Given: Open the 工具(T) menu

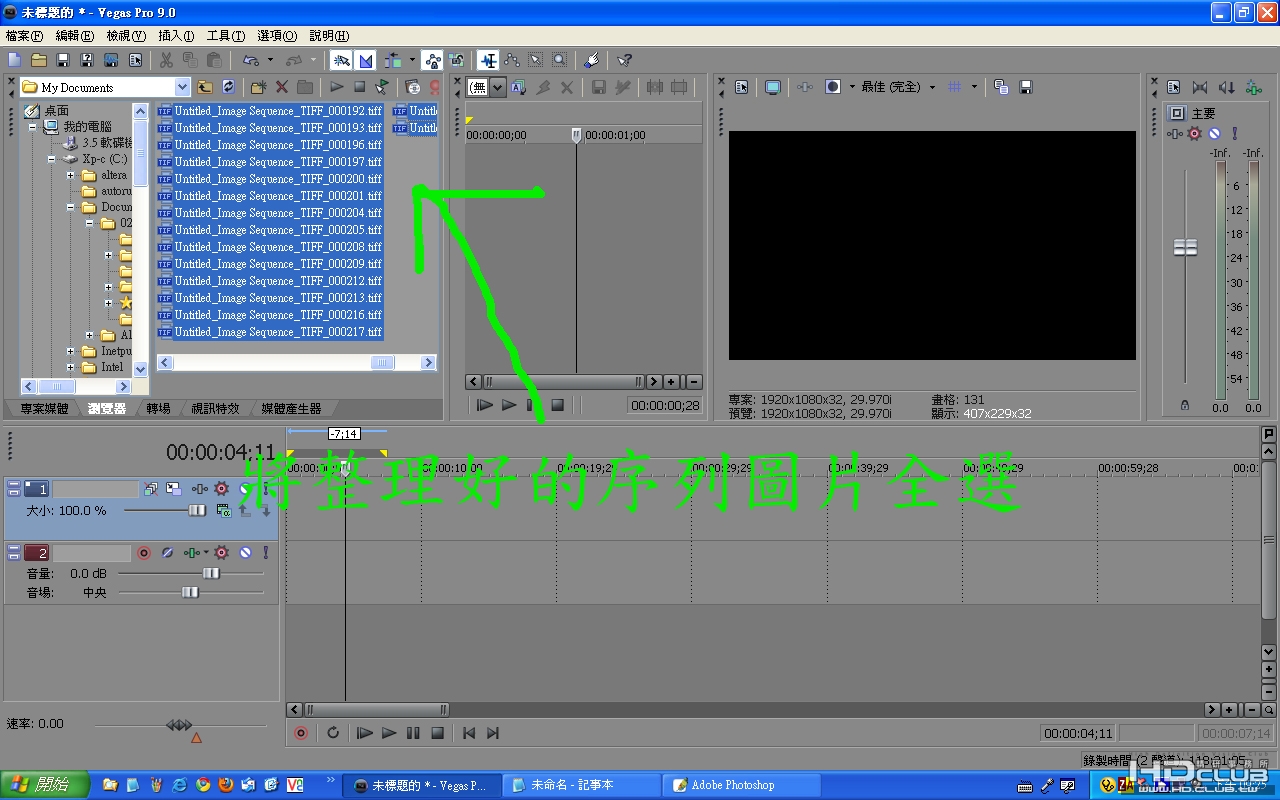Looking at the screenshot, I should pos(225,36).
